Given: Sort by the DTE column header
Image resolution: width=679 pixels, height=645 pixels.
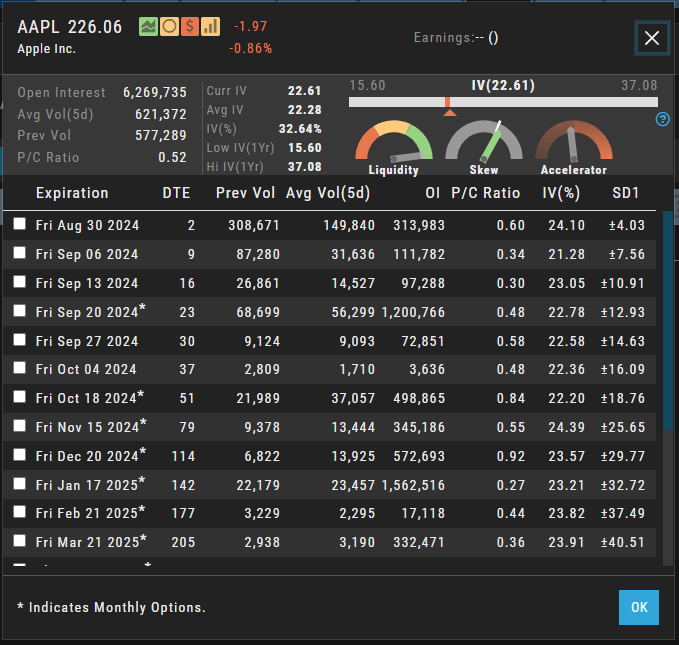Looking at the screenshot, I should 176,193.
